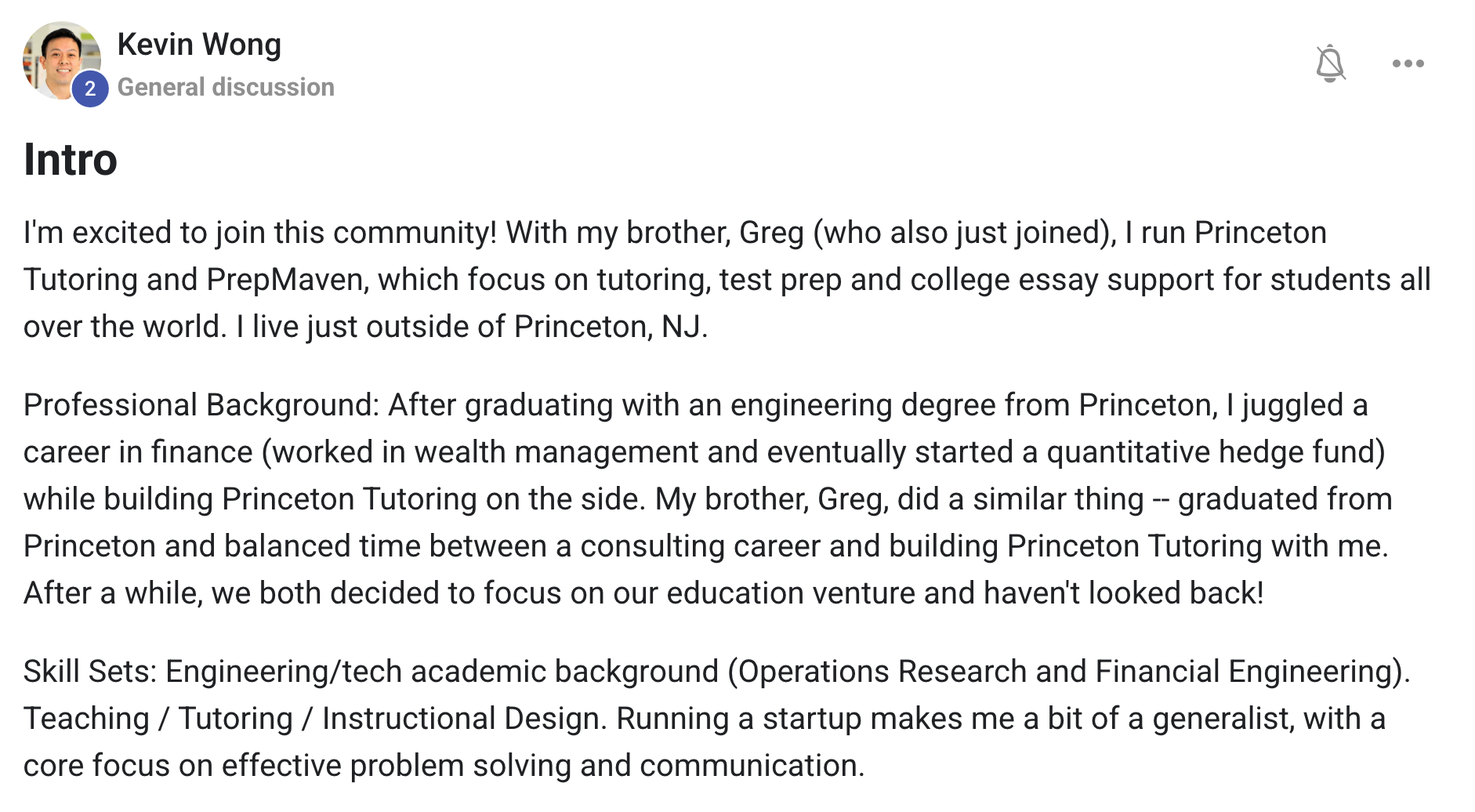
Task: Click the "Princeton, NJ" text
Action: (608, 327)
